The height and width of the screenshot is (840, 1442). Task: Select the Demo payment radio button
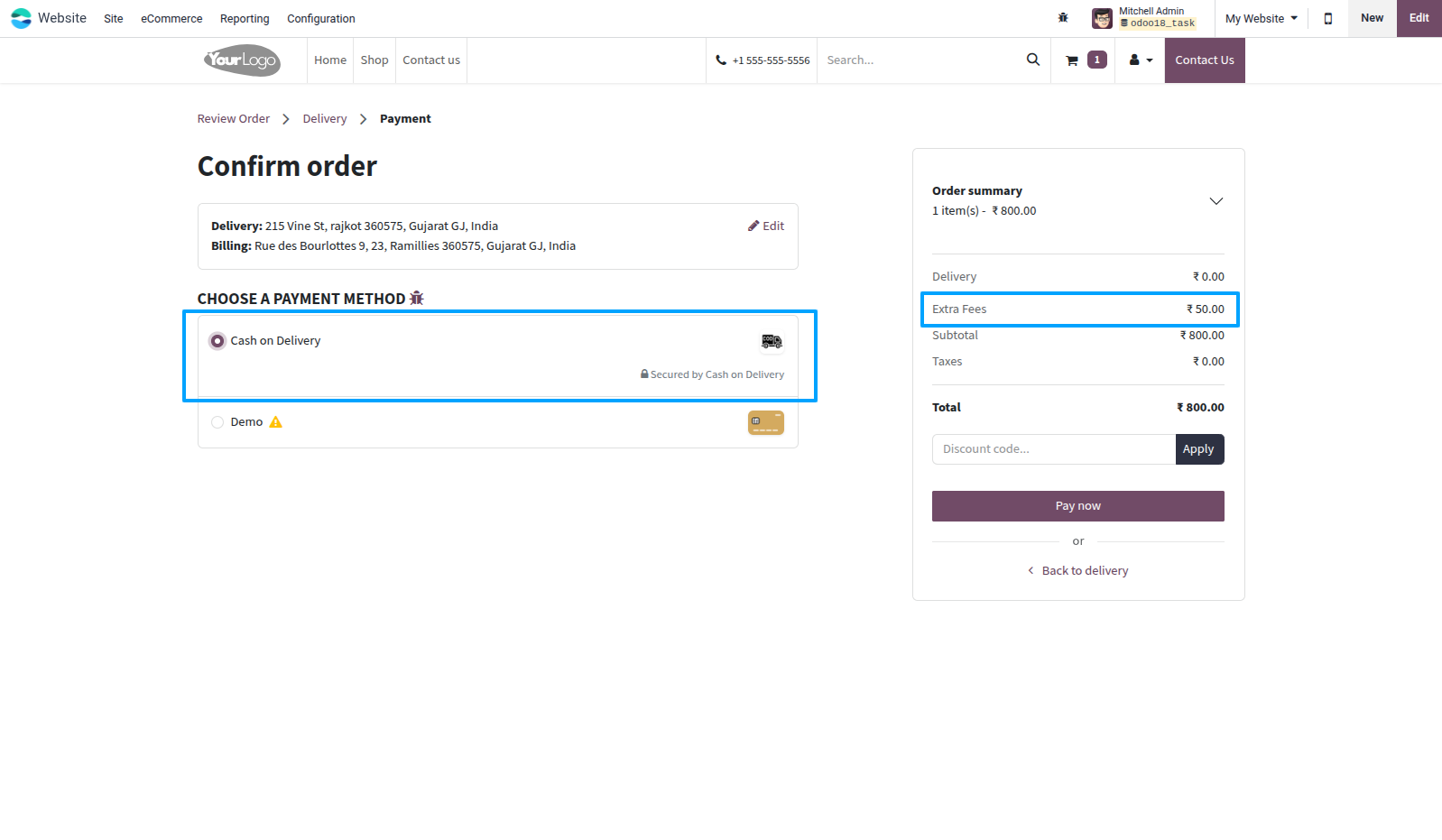pyautogui.click(x=217, y=422)
